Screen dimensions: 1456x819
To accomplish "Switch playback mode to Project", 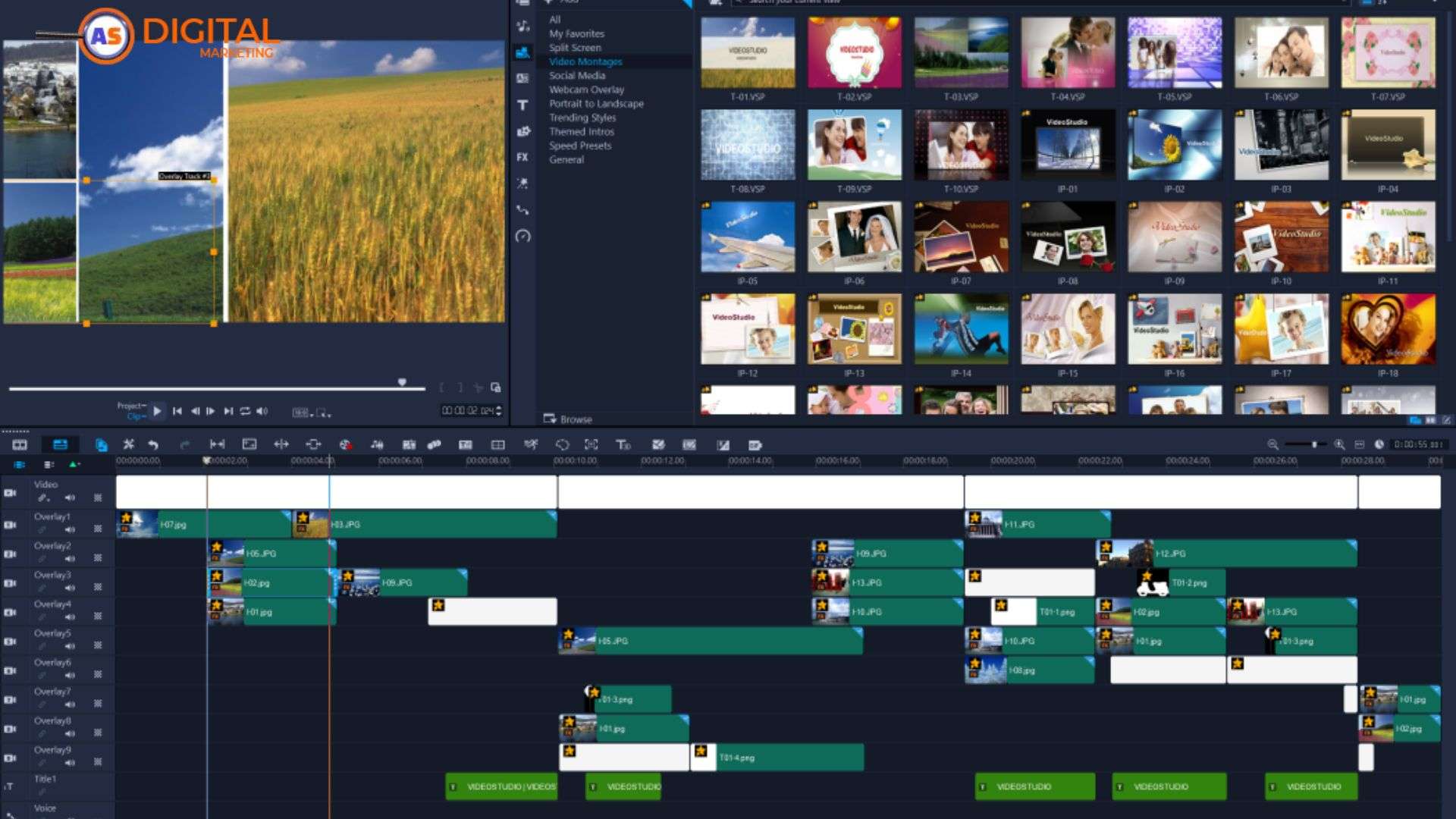I will click(130, 406).
